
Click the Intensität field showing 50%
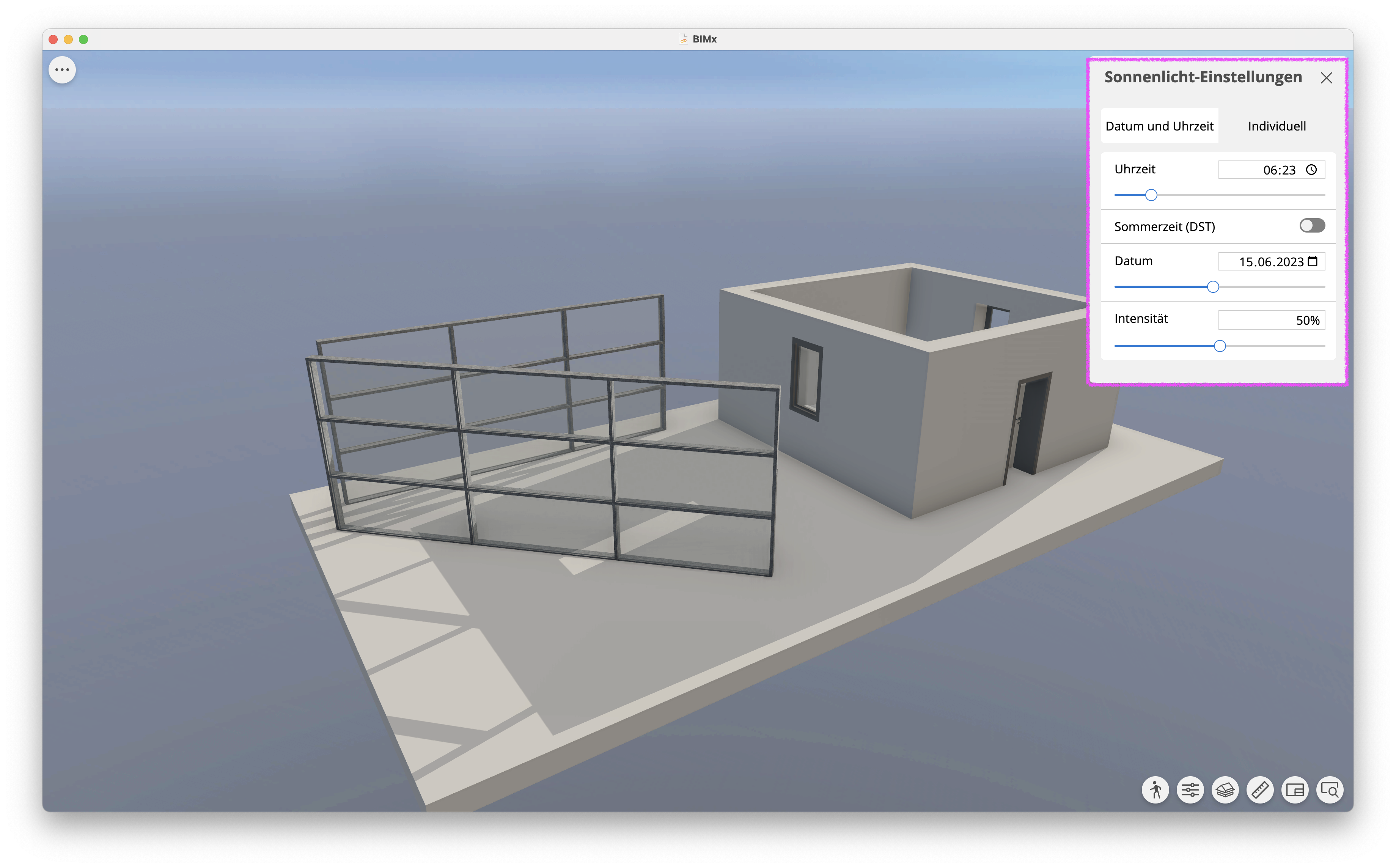[x=1272, y=320]
